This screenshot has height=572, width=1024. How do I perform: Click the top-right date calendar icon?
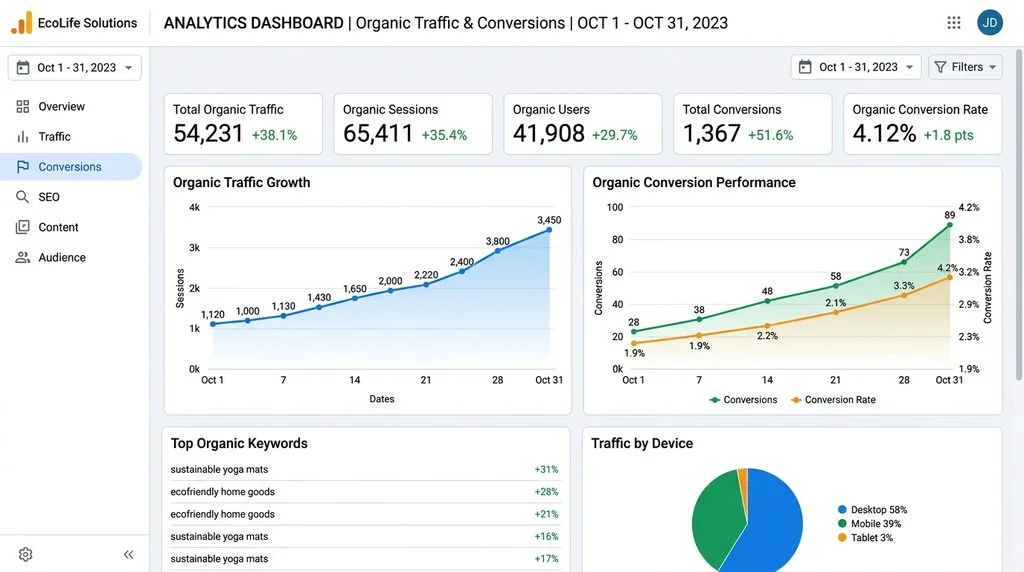point(805,67)
